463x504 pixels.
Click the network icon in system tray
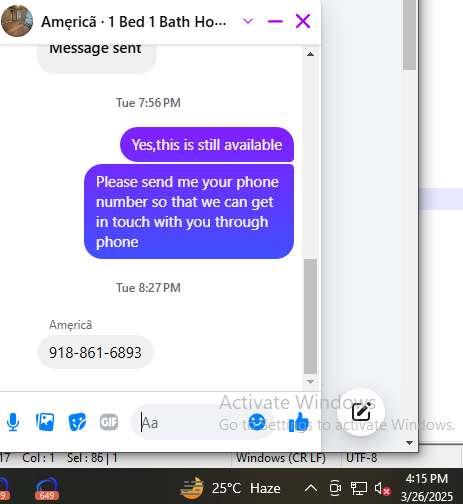359,488
